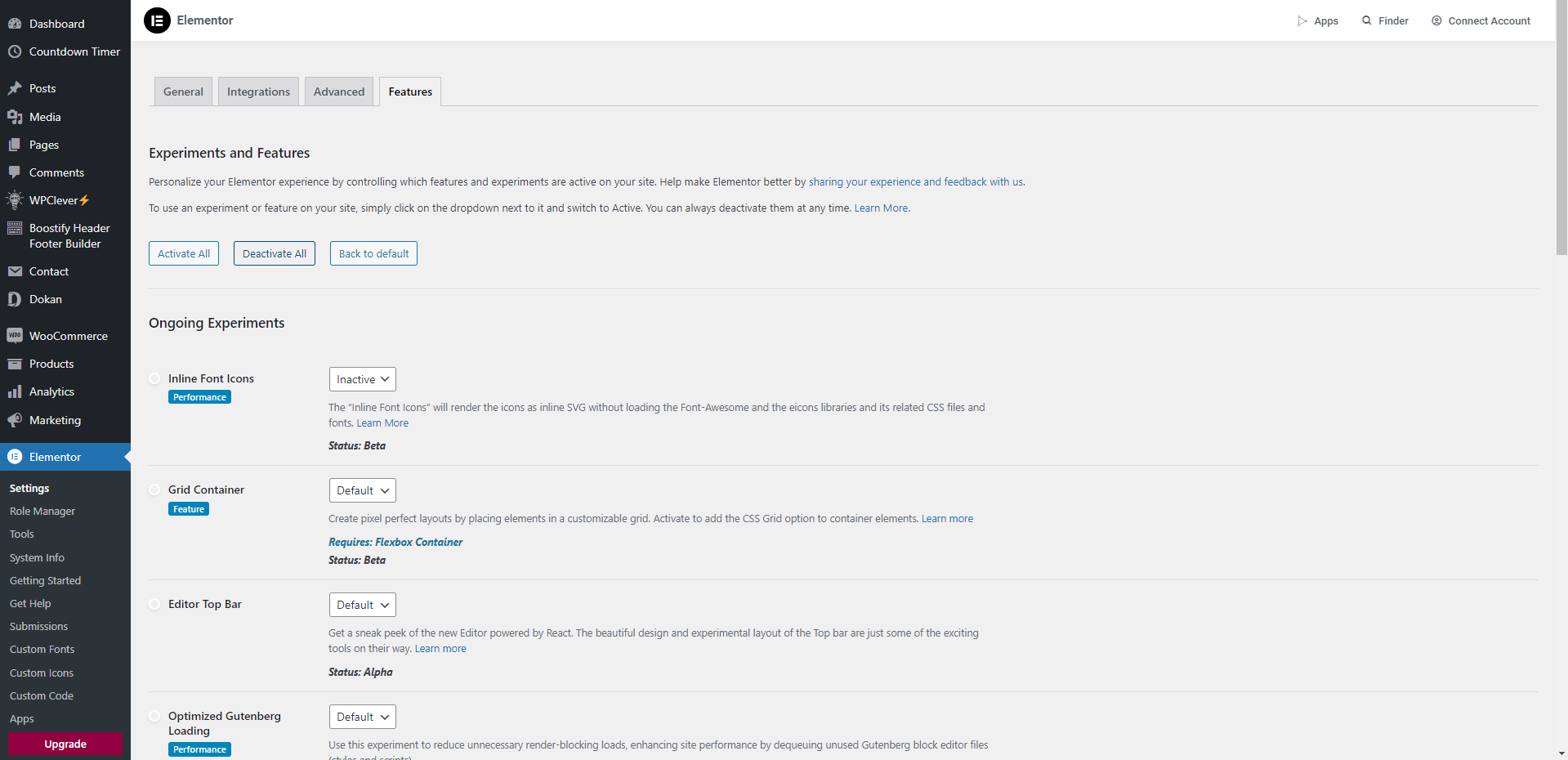
Task: Click the scrollbar down arrow
Action: pyautogui.click(x=1561, y=753)
